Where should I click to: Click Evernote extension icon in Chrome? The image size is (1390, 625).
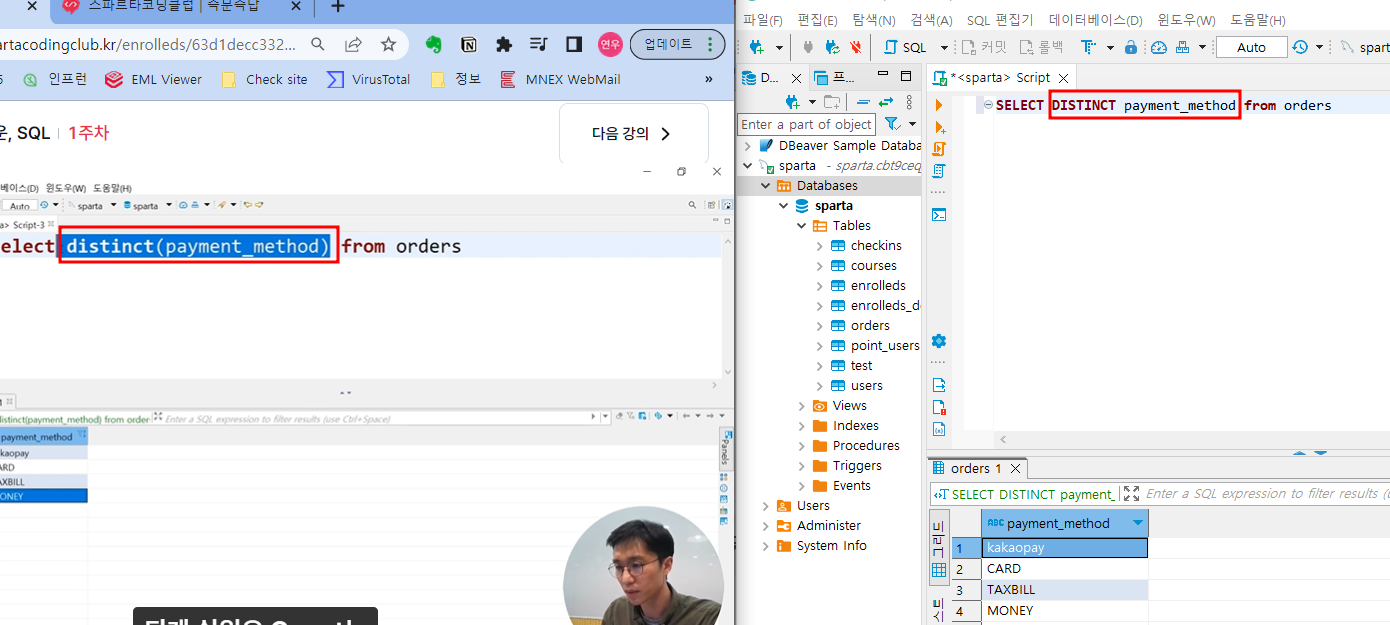pos(433,45)
